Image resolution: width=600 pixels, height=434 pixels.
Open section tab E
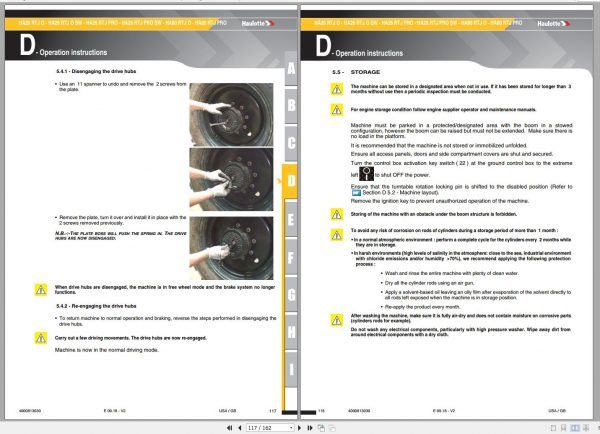291,219
